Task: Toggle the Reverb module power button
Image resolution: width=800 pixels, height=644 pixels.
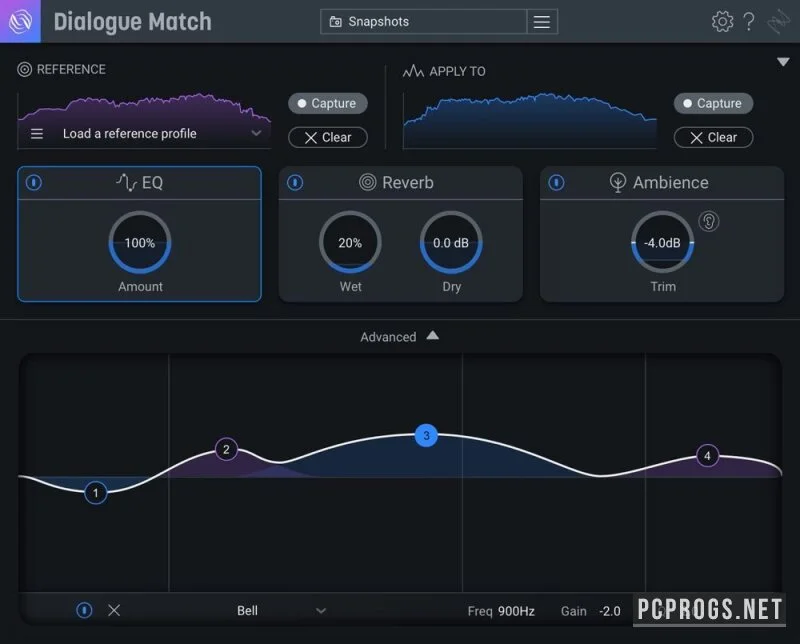Action: click(x=295, y=182)
